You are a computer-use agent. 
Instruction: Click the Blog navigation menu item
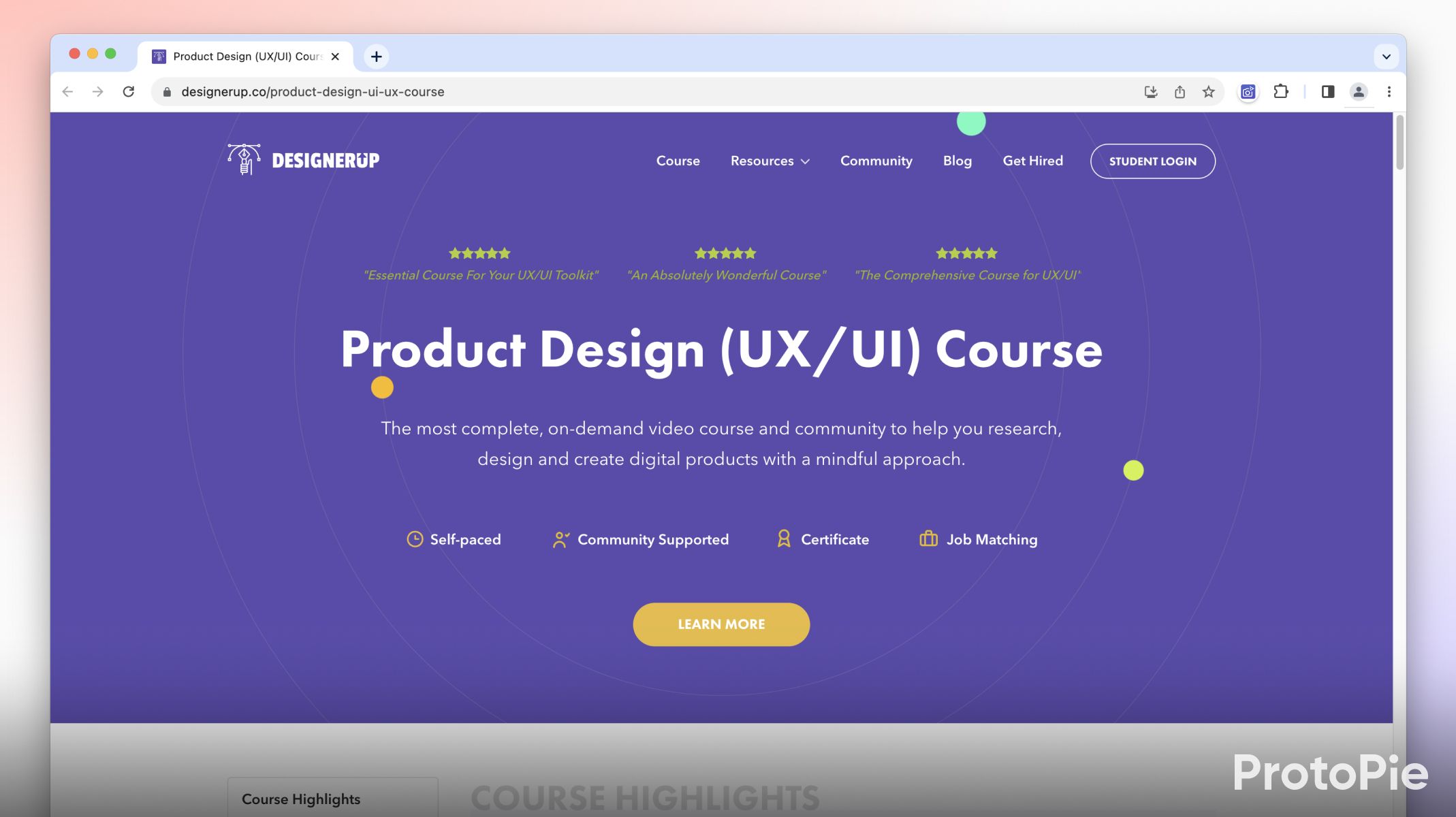[x=956, y=160]
